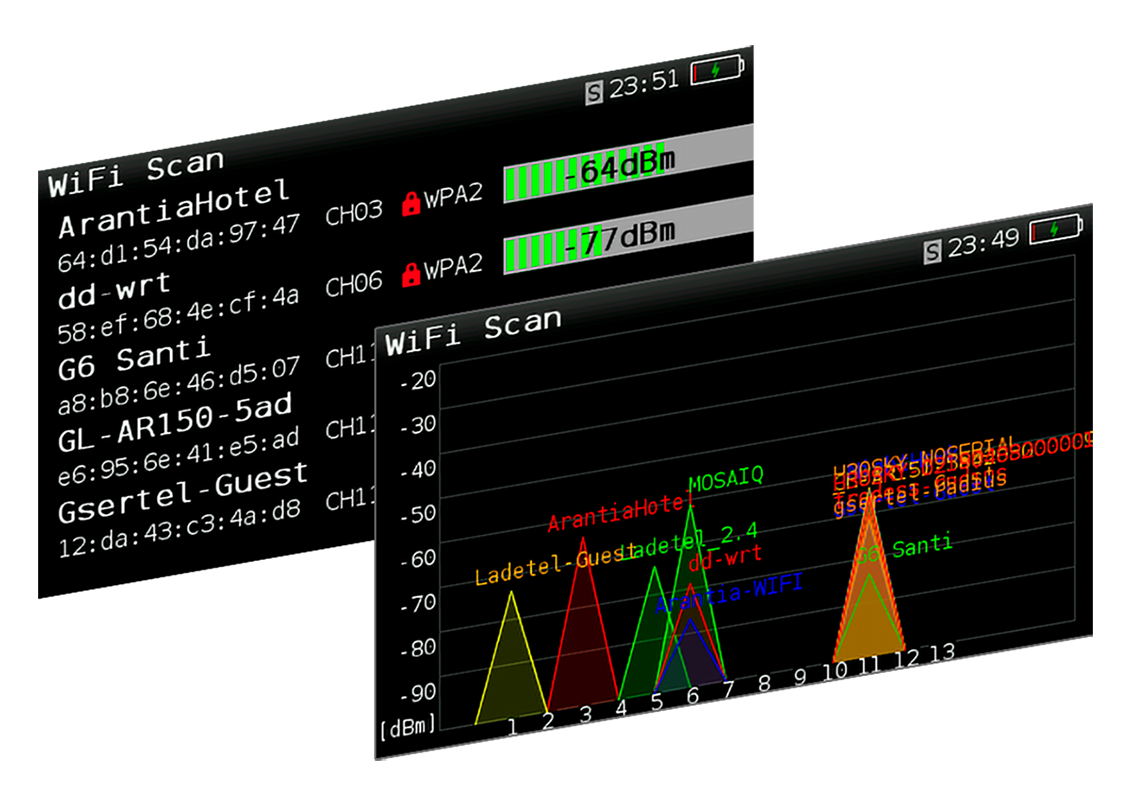
Task: Click the S status icon beside 23:51
Action: point(594,92)
